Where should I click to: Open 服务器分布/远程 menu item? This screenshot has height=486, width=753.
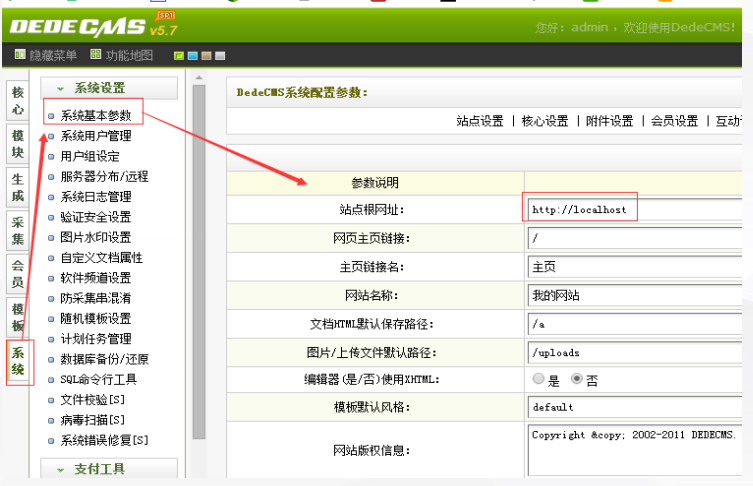pos(104,176)
